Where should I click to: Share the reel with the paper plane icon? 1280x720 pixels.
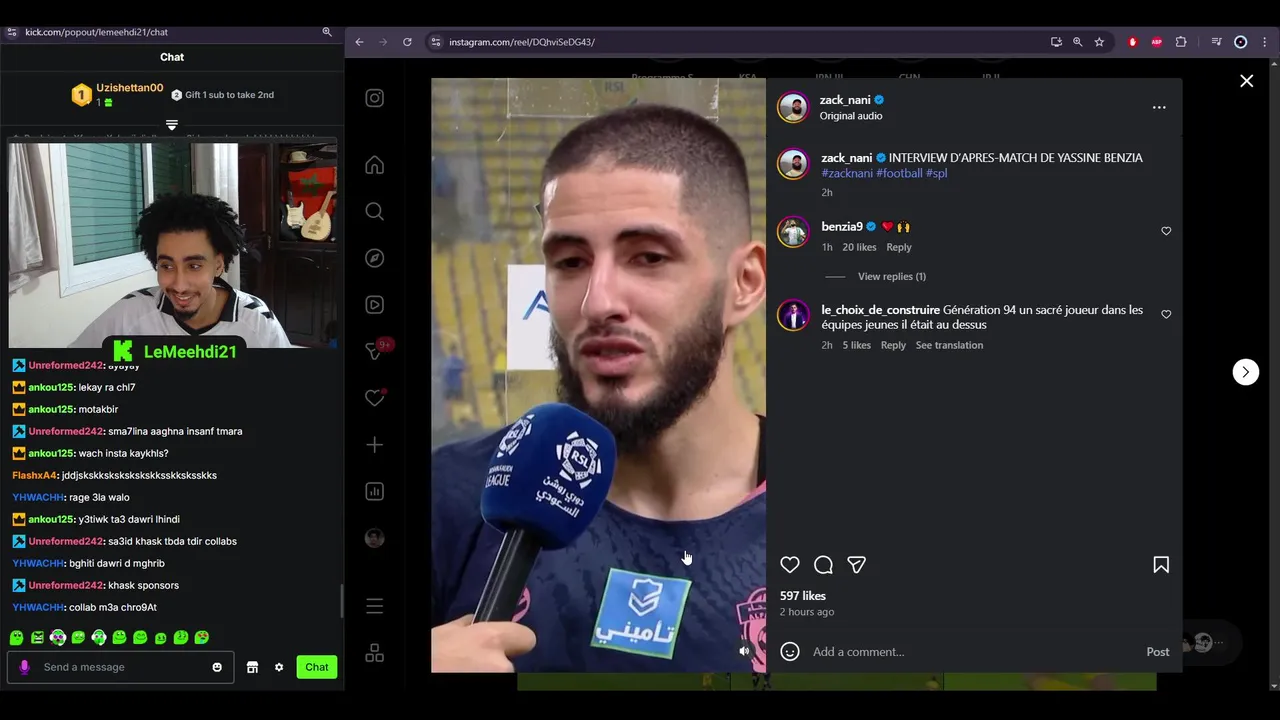point(856,565)
